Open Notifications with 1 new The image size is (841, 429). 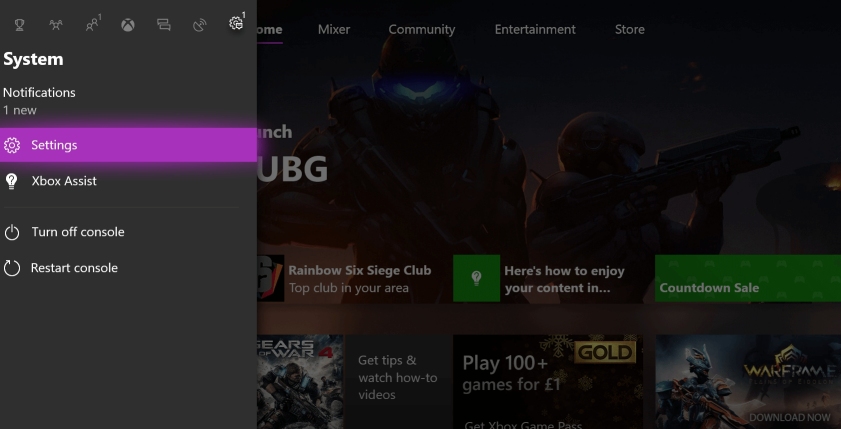tap(39, 101)
